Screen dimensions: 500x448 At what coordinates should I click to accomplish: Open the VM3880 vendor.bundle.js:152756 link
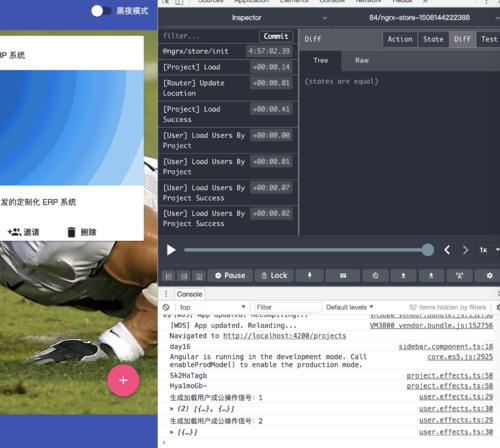[431, 325]
